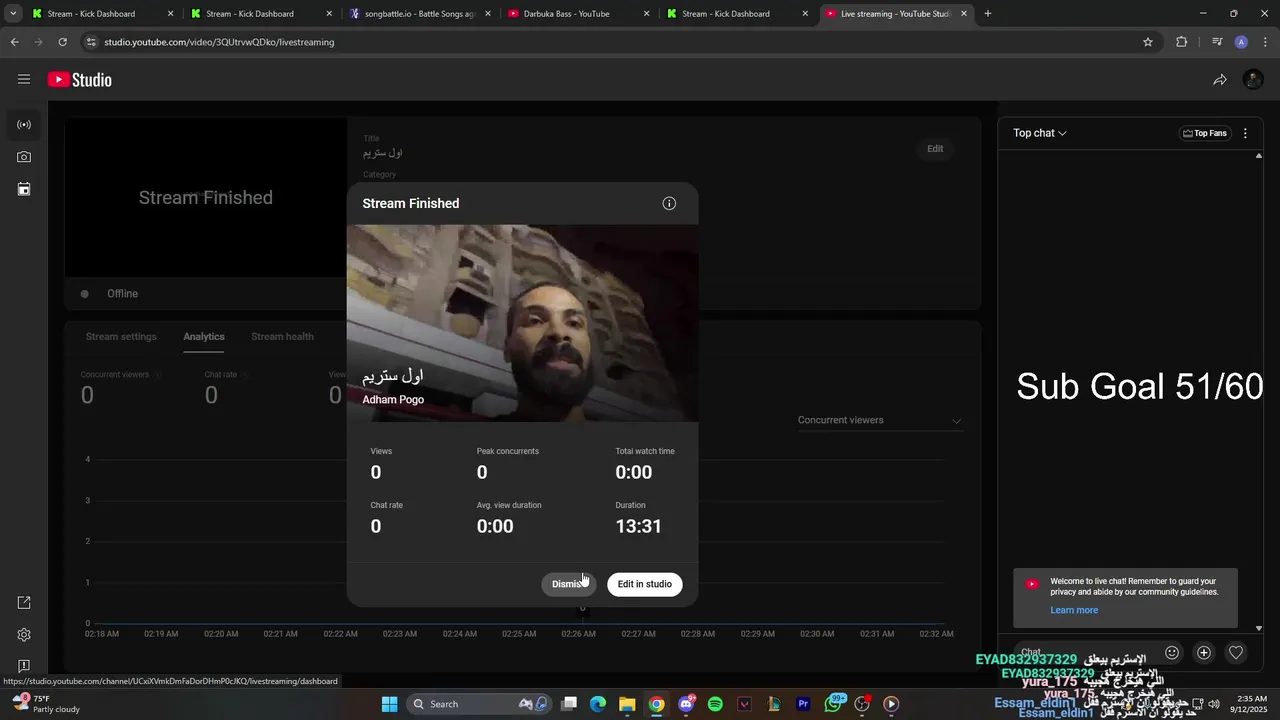Click the share arrow icon at top right
1280x720 pixels.
1220,80
